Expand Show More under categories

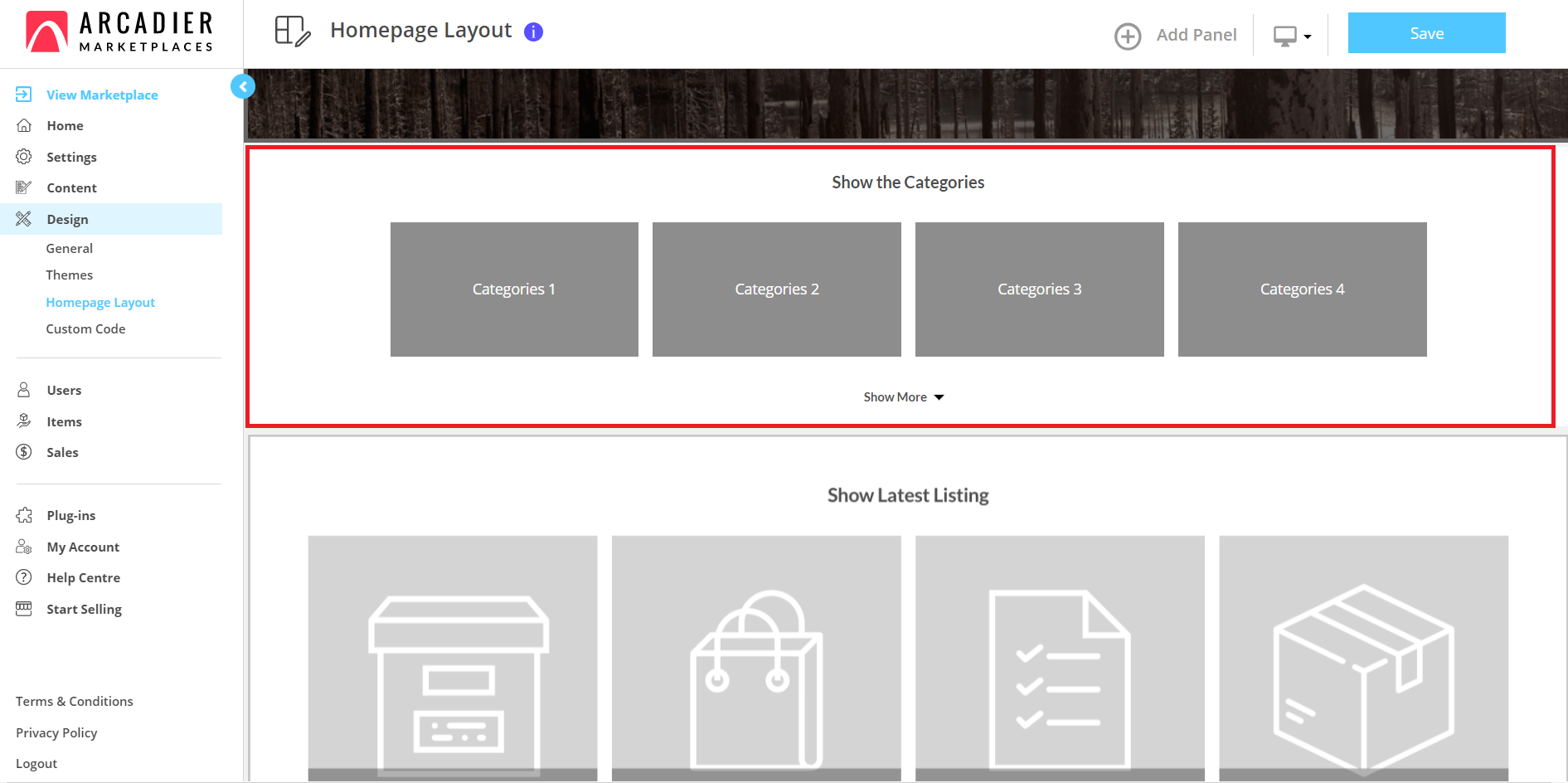point(903,397)
